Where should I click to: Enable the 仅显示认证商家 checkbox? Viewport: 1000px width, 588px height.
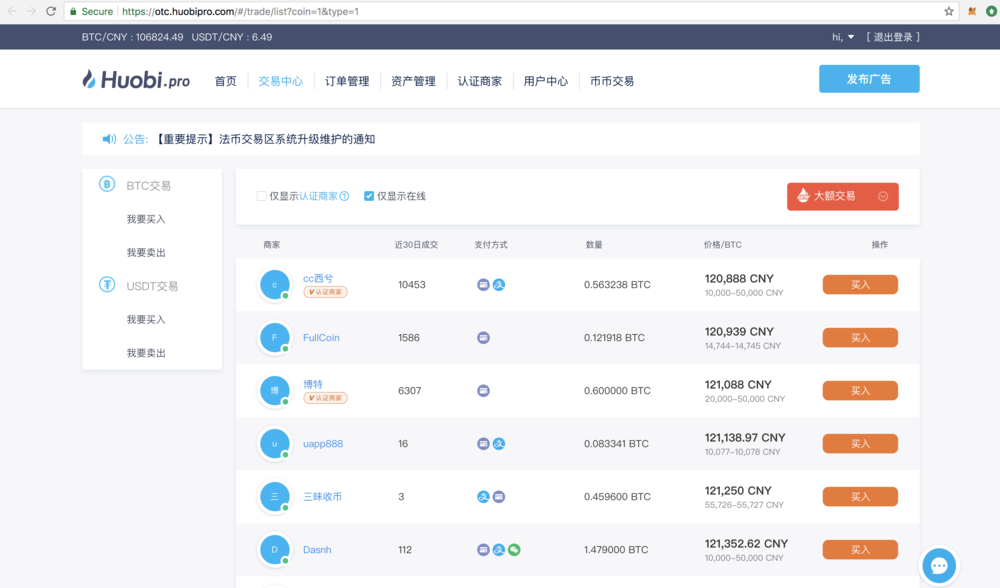261,196
